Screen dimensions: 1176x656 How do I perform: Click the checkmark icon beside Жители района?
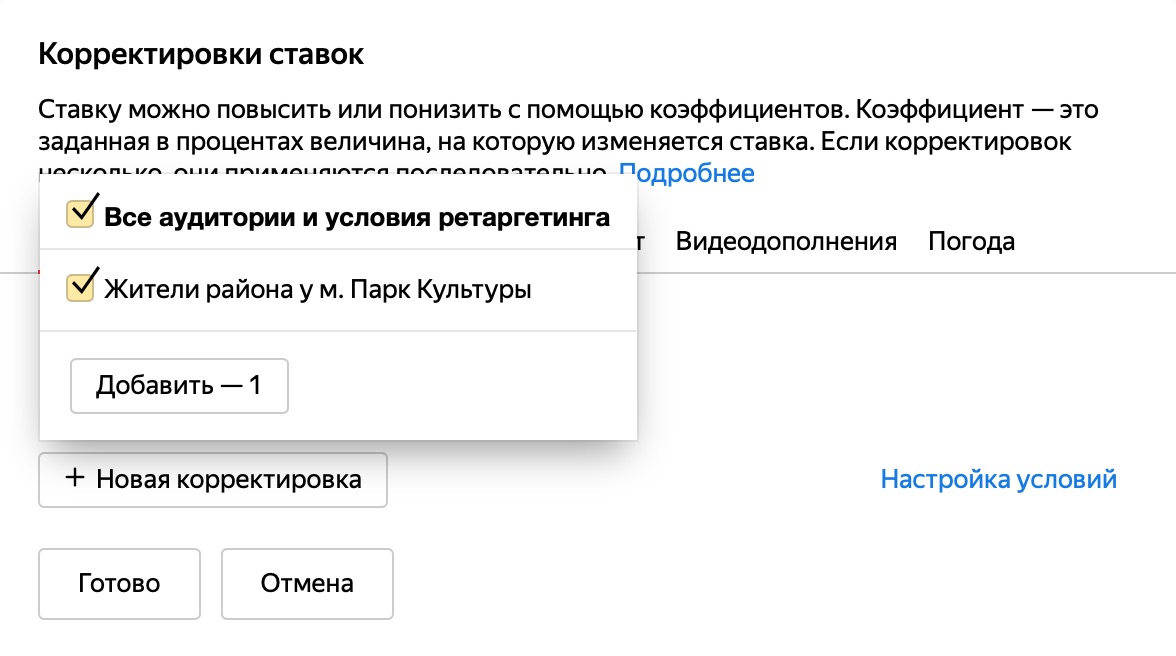pyautogui.click(x=83, y=283)
